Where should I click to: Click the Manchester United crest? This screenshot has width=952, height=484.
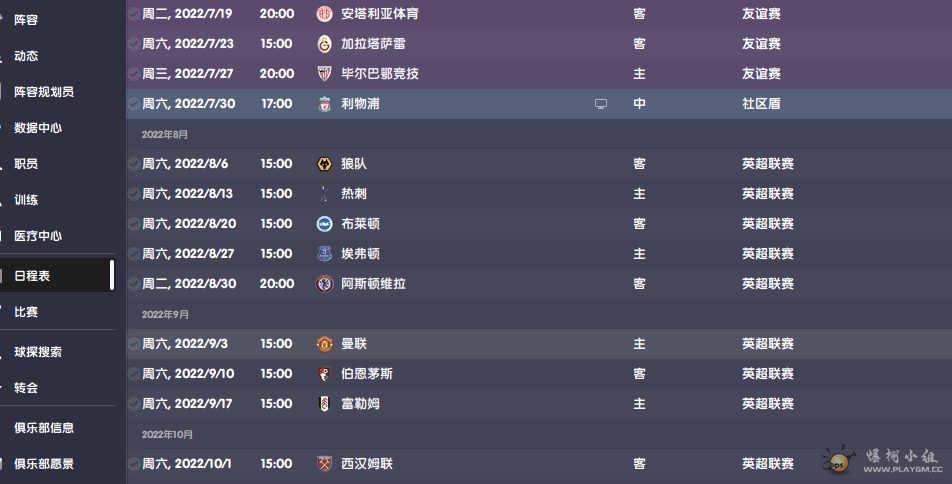(x=325, y=344)
